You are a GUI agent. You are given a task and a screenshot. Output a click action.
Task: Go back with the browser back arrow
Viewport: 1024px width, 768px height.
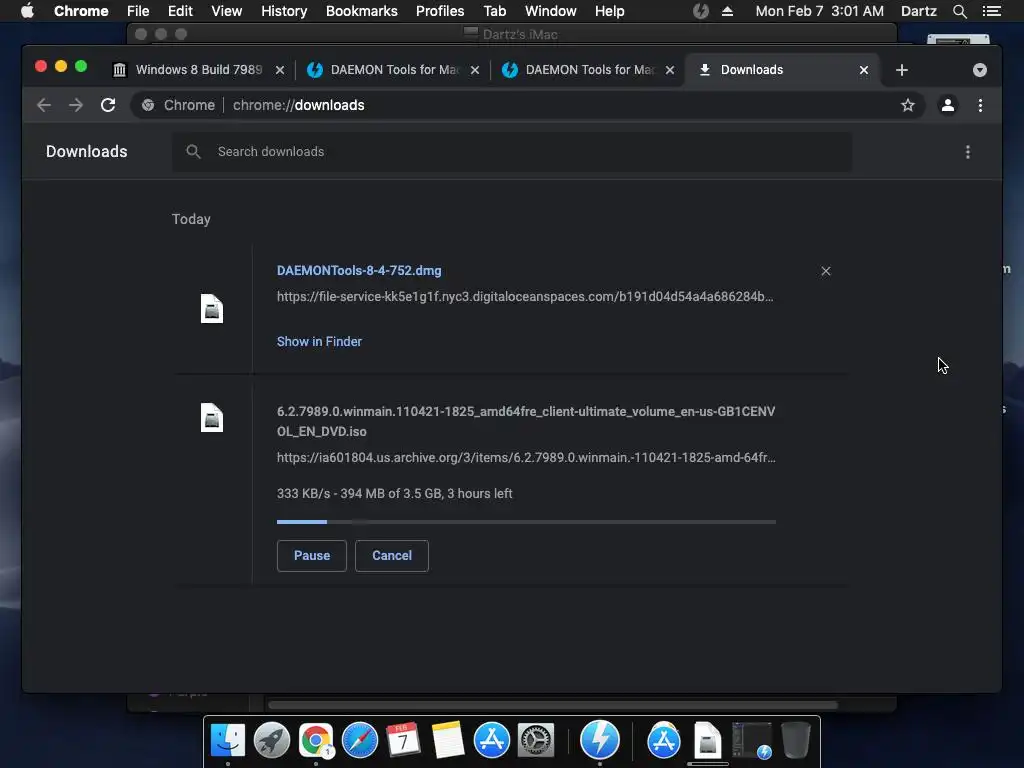point(44,105)
